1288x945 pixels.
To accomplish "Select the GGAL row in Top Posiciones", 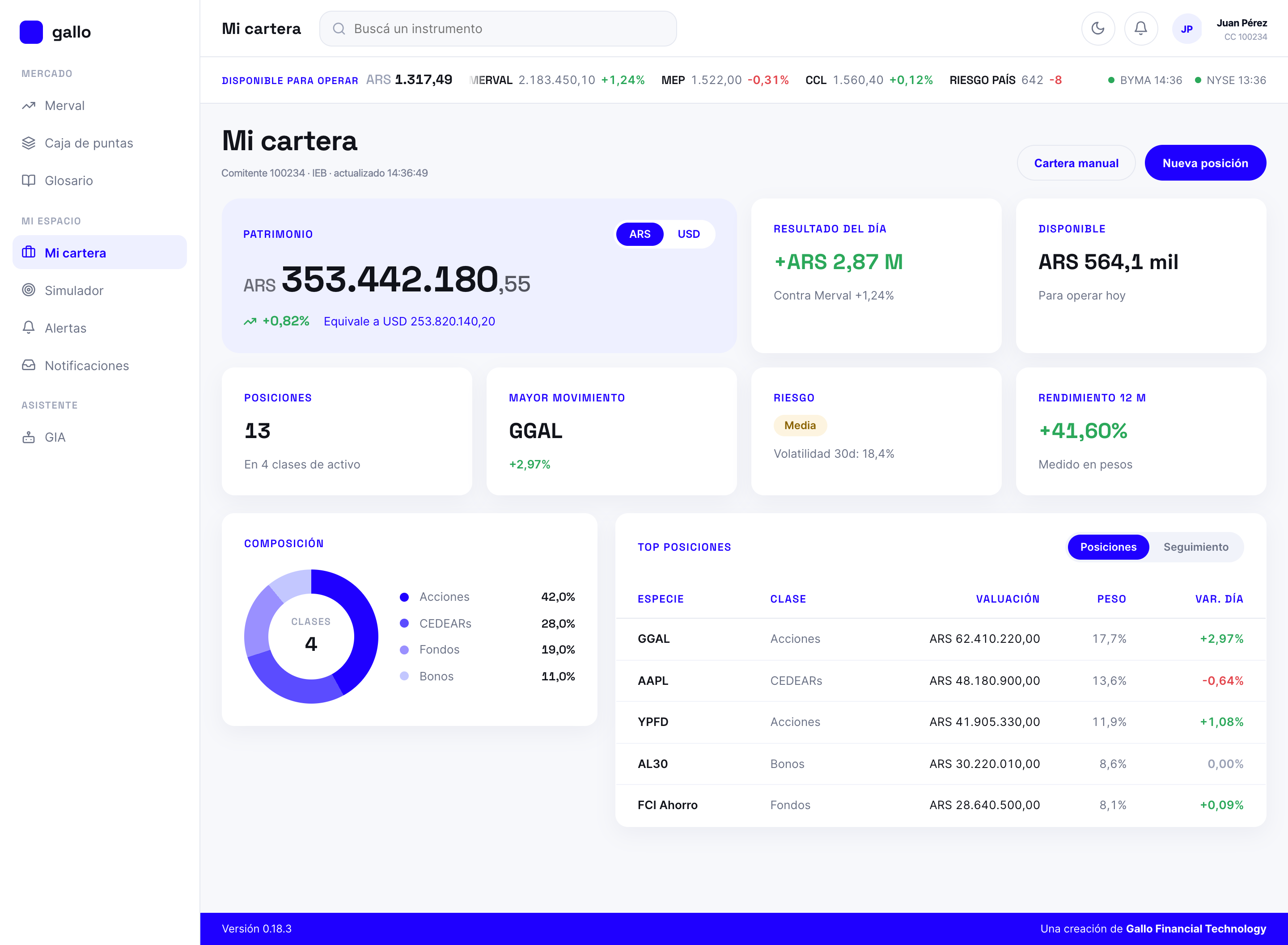I will [940, 639].
